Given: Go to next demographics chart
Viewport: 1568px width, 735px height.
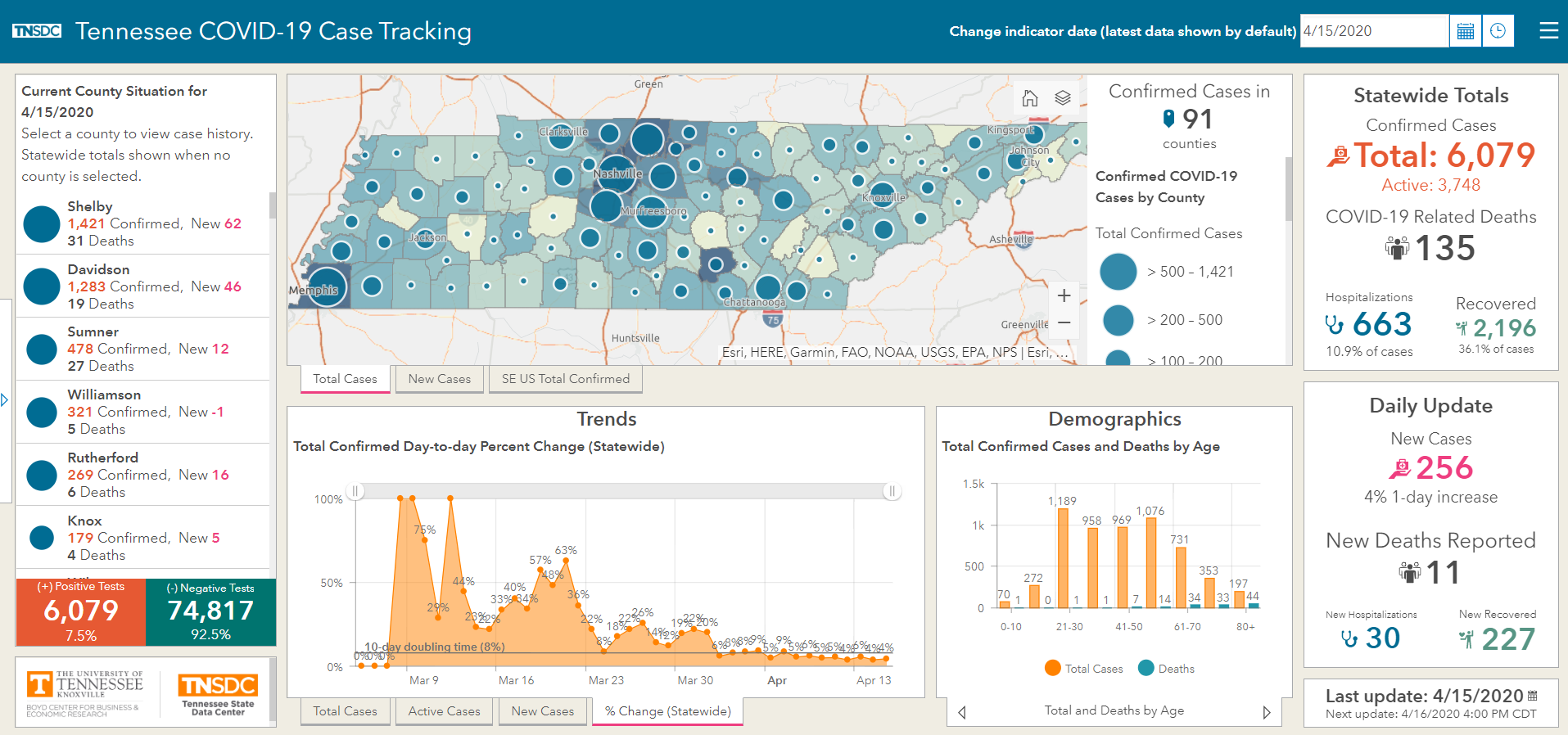Looking at the screenshot, I should (x=1267, y=712).
